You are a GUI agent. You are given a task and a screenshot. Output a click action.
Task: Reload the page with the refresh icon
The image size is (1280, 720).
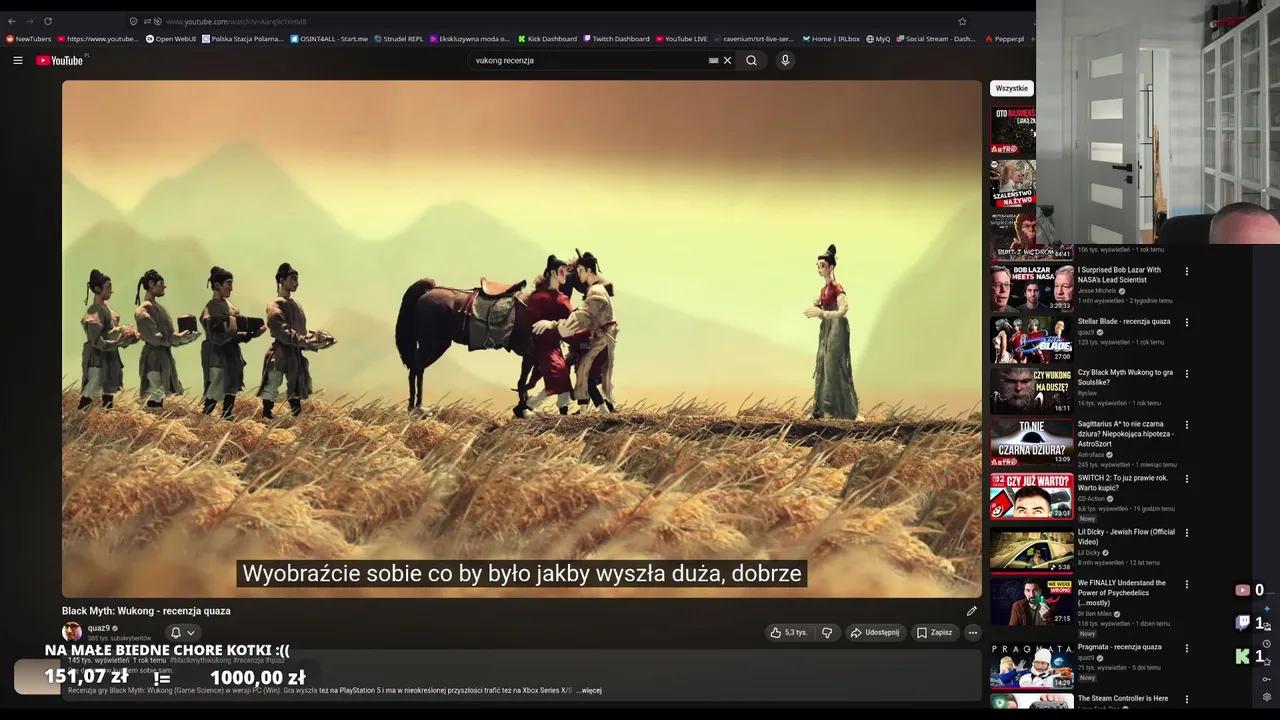(x=47, y=21)
